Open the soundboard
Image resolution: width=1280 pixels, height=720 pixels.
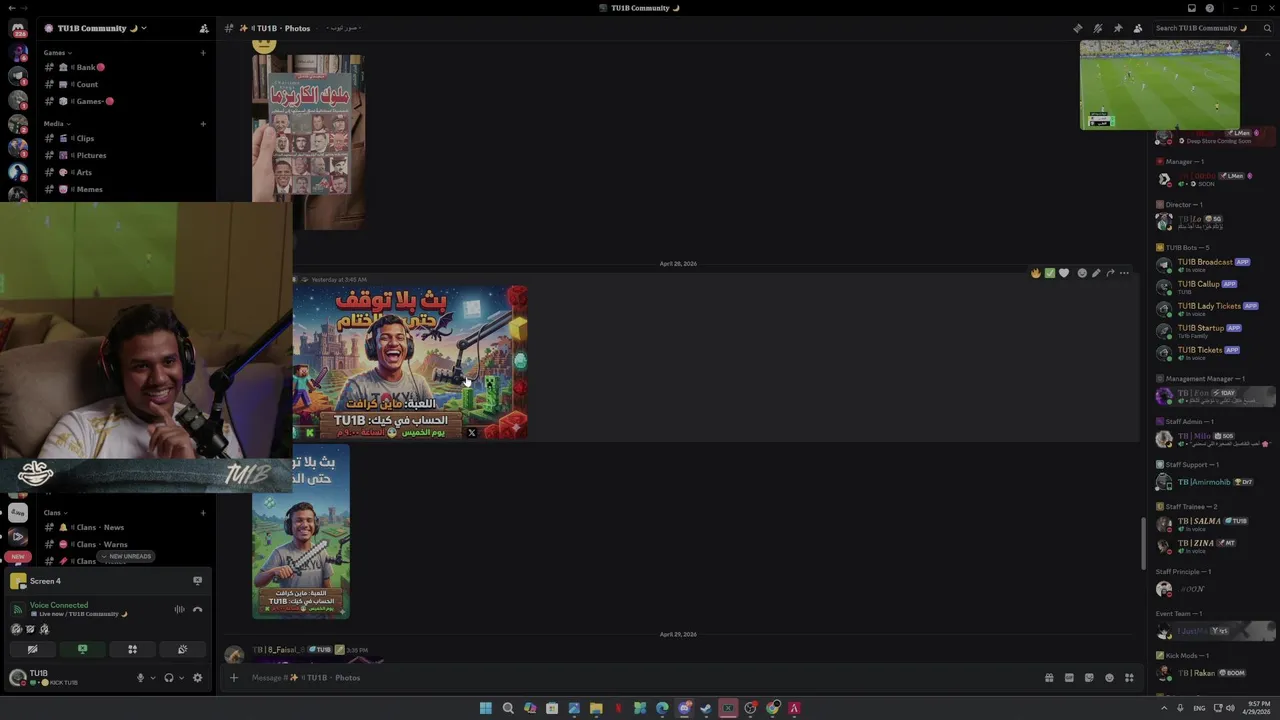182,649
